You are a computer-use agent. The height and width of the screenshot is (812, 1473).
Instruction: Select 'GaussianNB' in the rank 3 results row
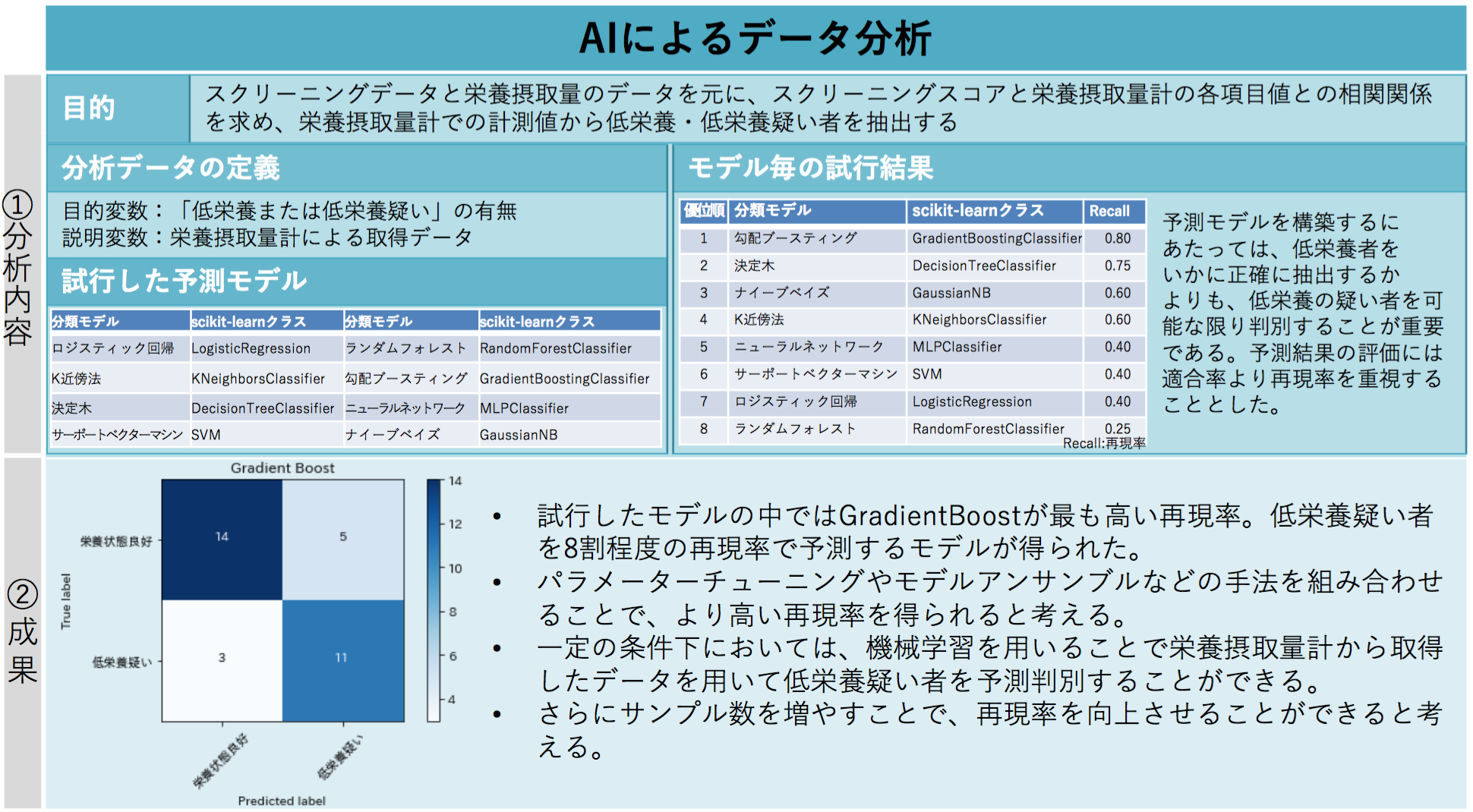click(951, 293)
